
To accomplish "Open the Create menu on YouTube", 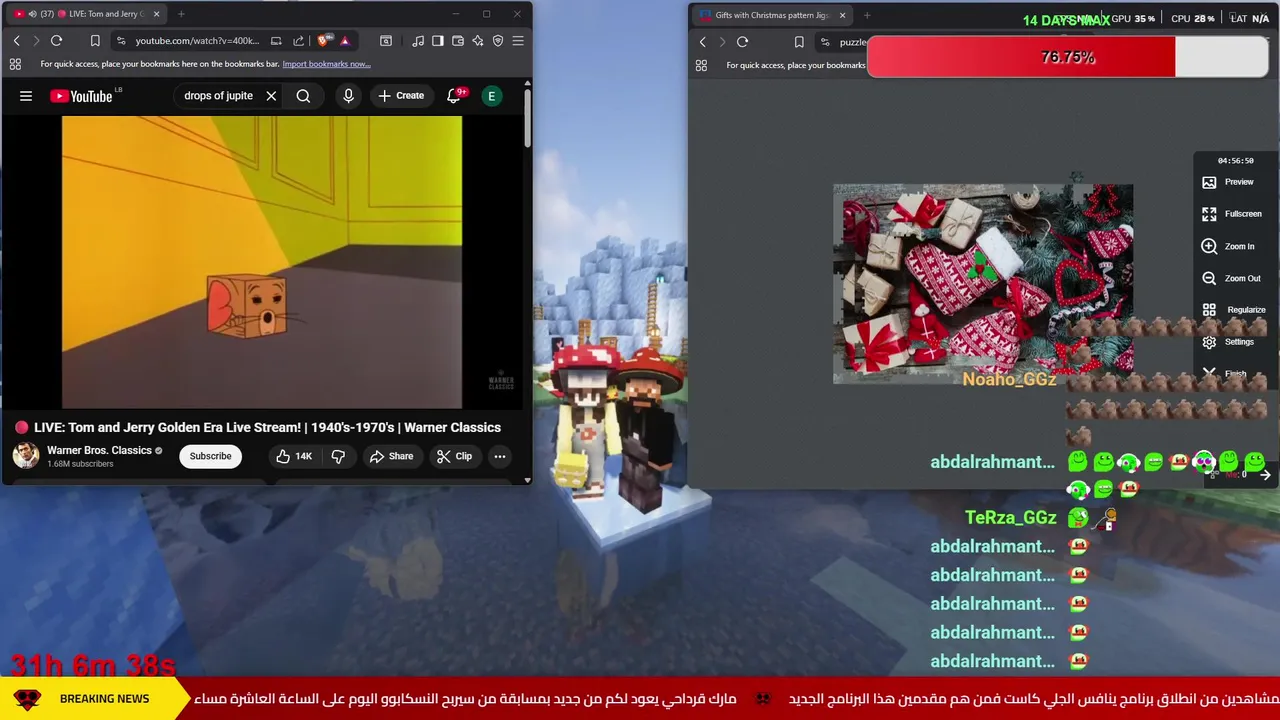I will point(401,96).
